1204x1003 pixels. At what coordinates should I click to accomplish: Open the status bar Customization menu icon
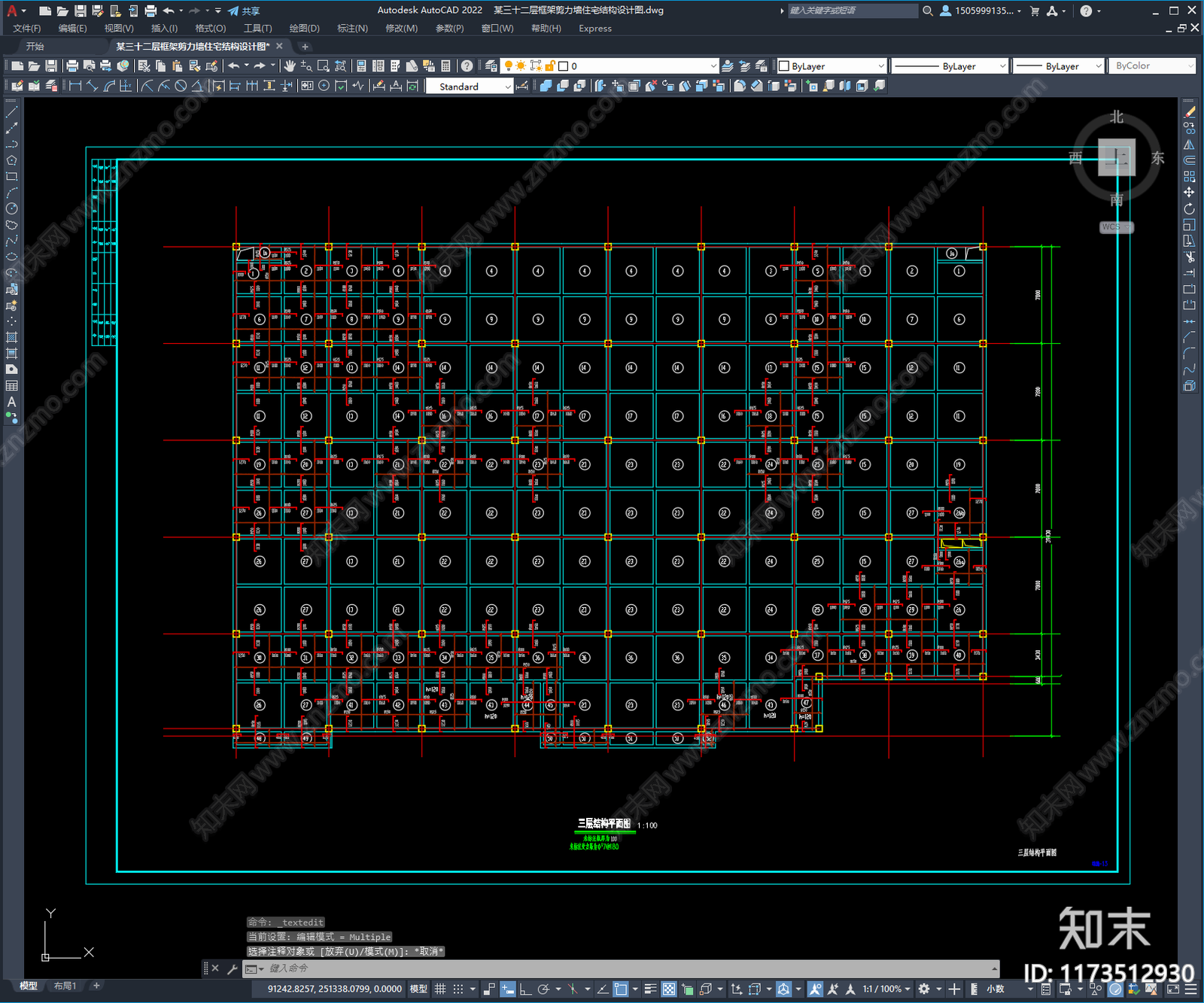coord(1191,989)
